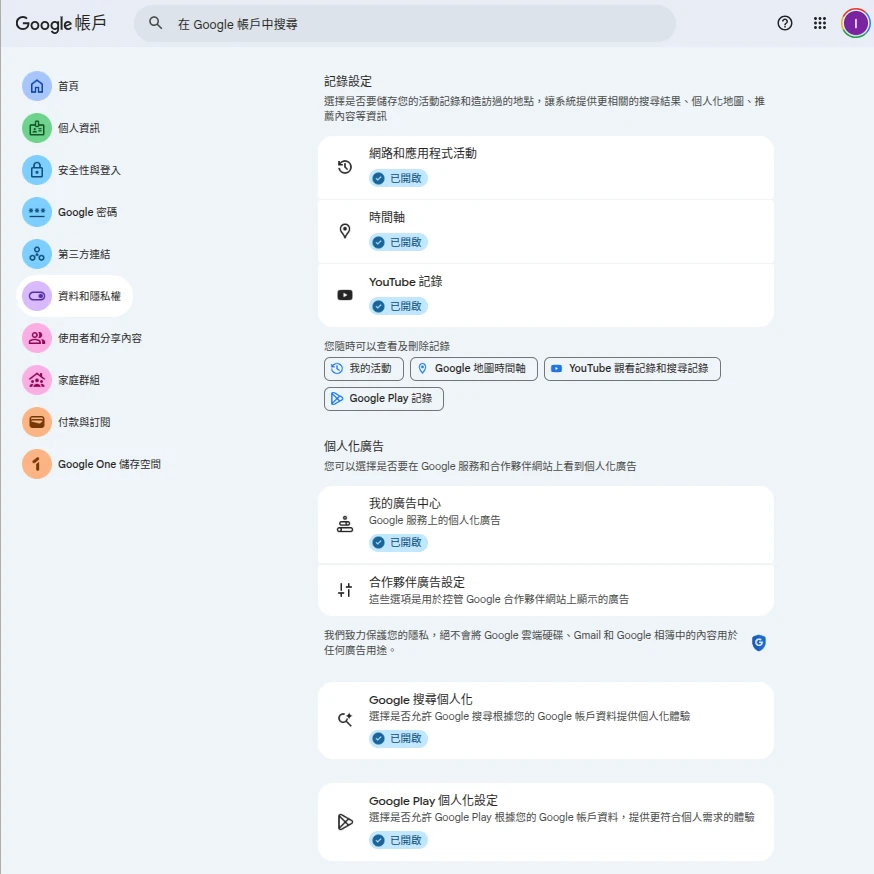
Task: Open the help question mark icon
Action: click(785, 23)
